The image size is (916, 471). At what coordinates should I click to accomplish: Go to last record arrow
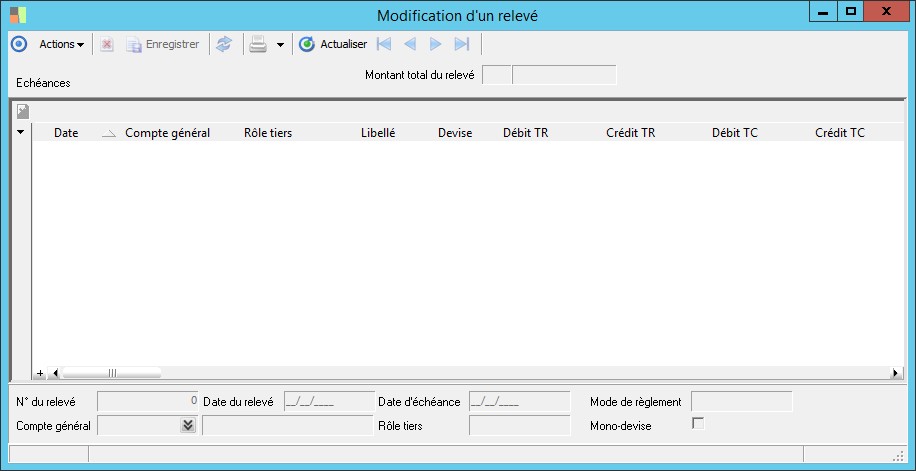[462, 44]
